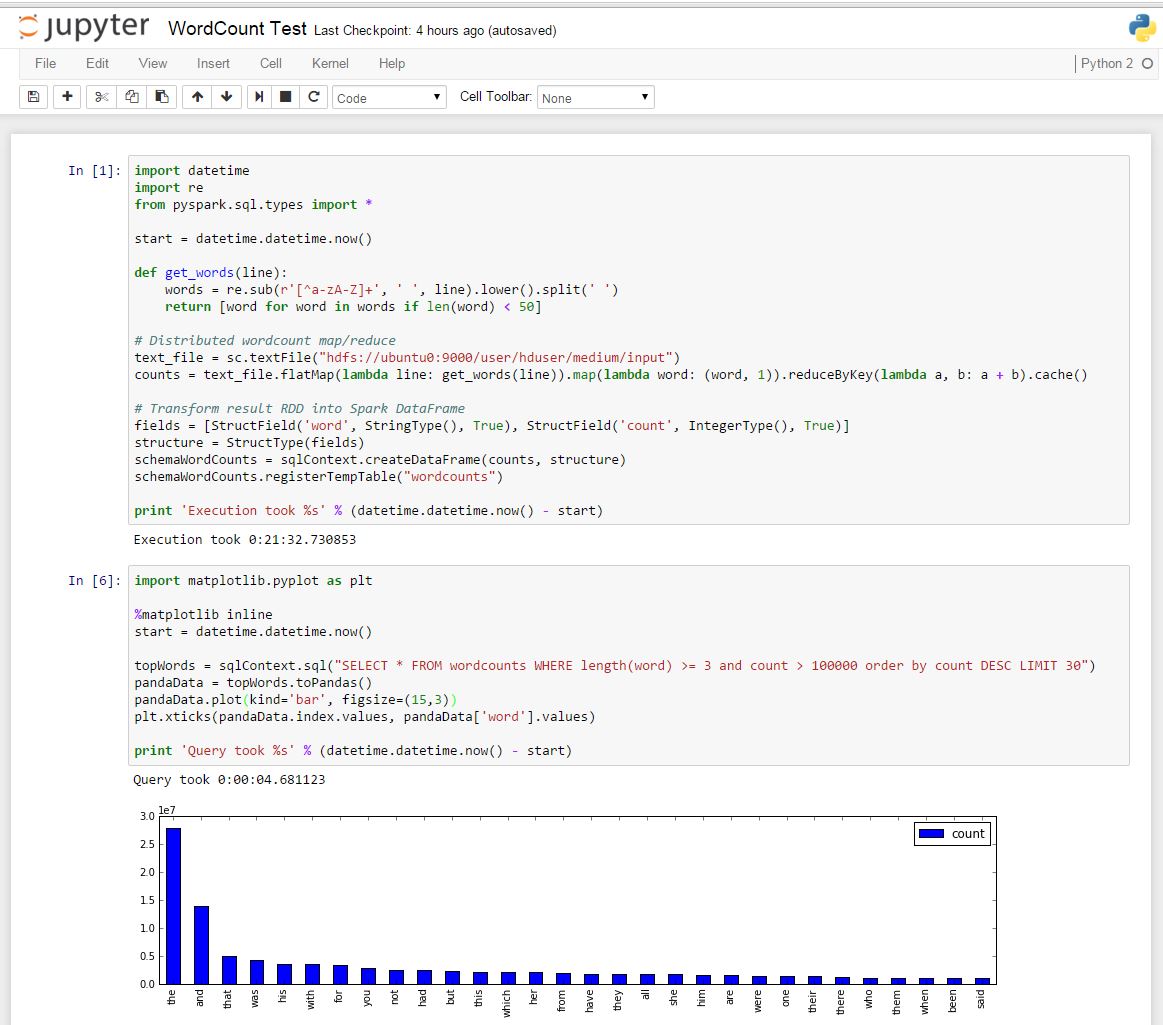The image size is (1163, 1025).
Task: Open the File menu
Action: [x=45, y=63]
